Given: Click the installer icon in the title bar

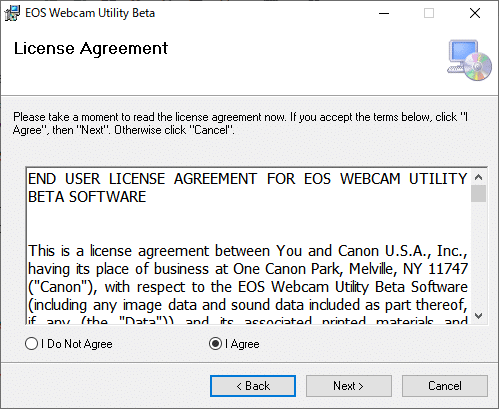Looking at the screenshot, I should [12, 13].
